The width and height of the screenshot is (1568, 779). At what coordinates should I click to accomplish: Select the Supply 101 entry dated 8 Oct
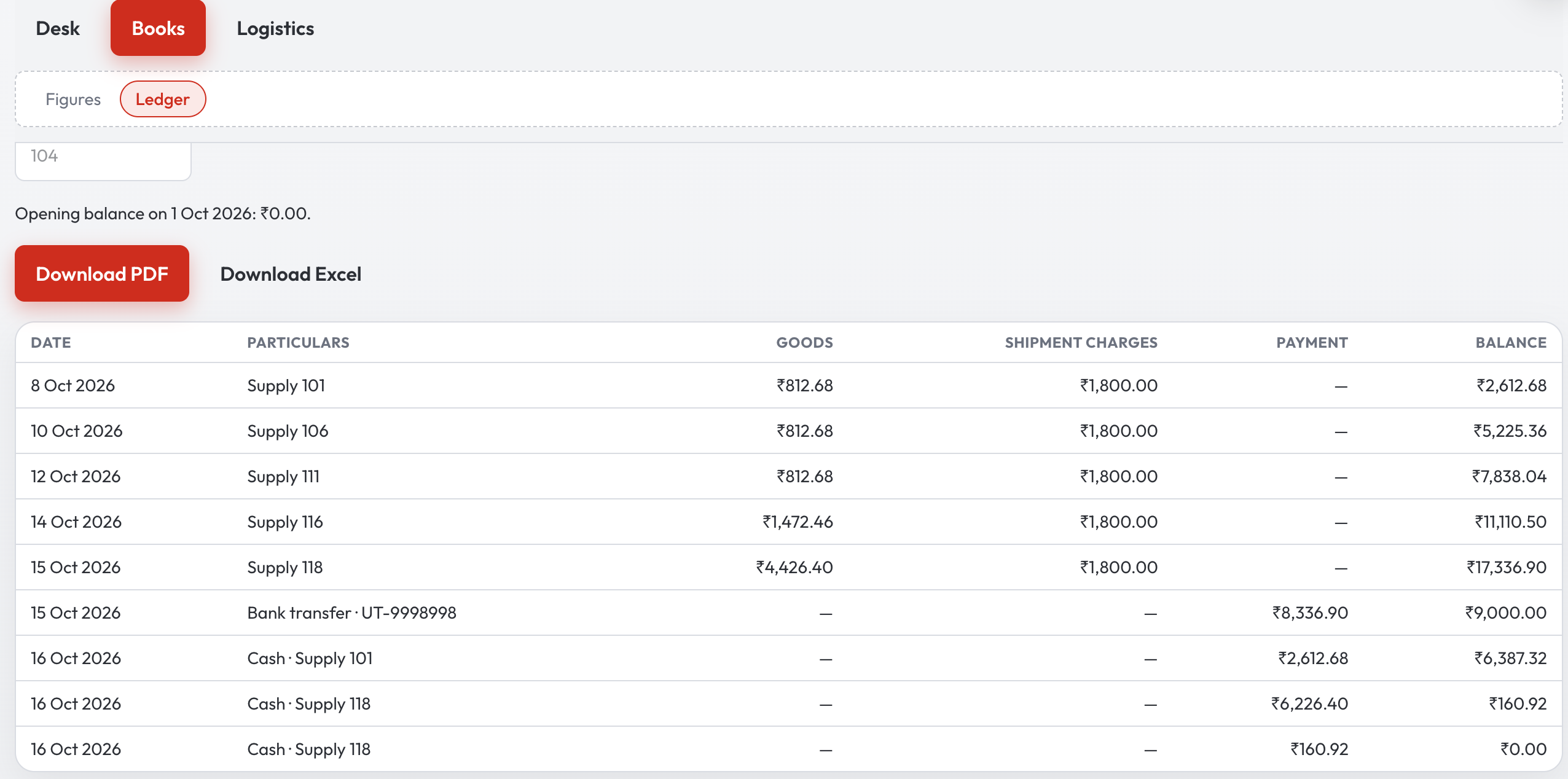[788, 385]
